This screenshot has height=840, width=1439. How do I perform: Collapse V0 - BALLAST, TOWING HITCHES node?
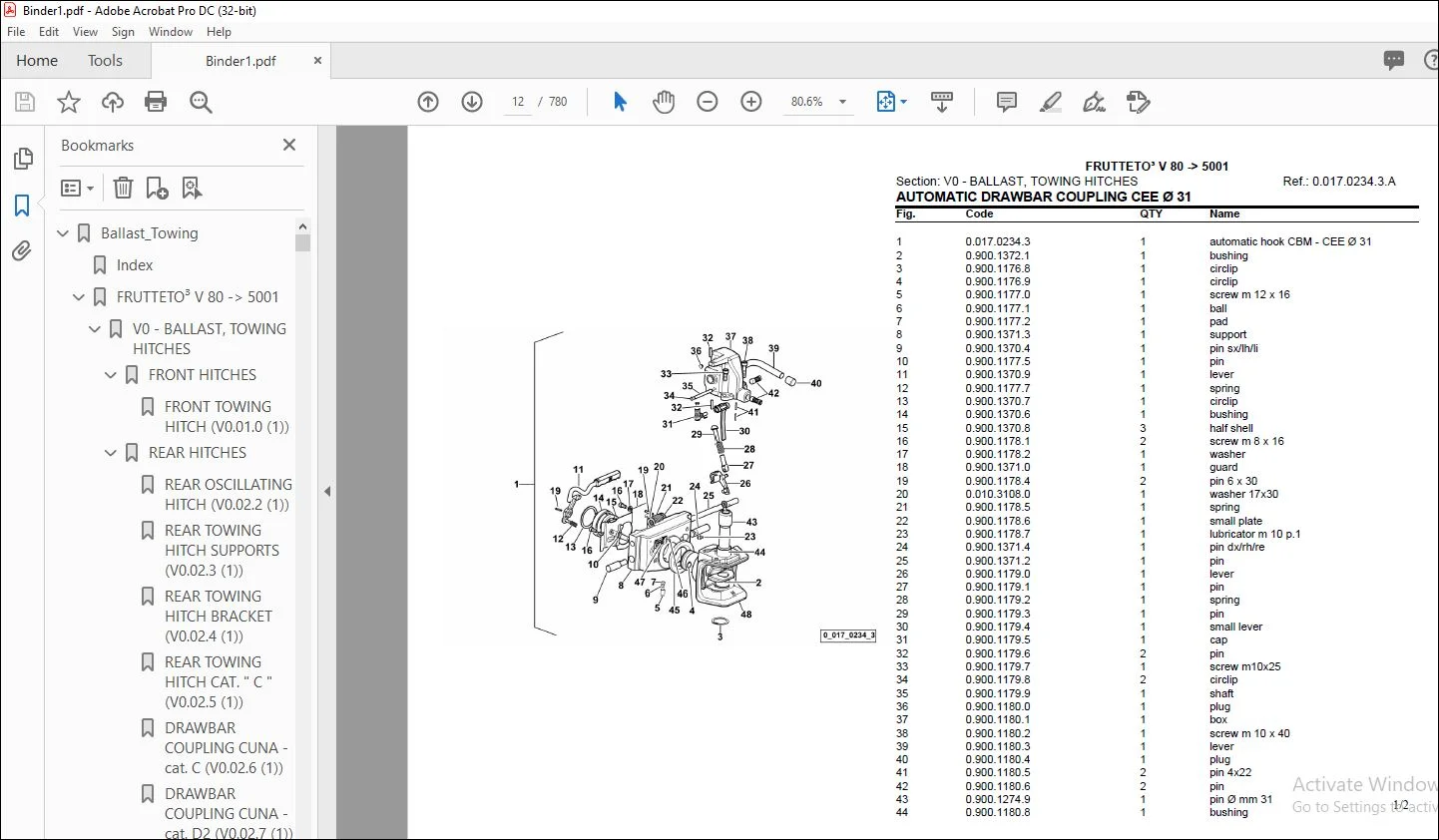click(95, 329)
